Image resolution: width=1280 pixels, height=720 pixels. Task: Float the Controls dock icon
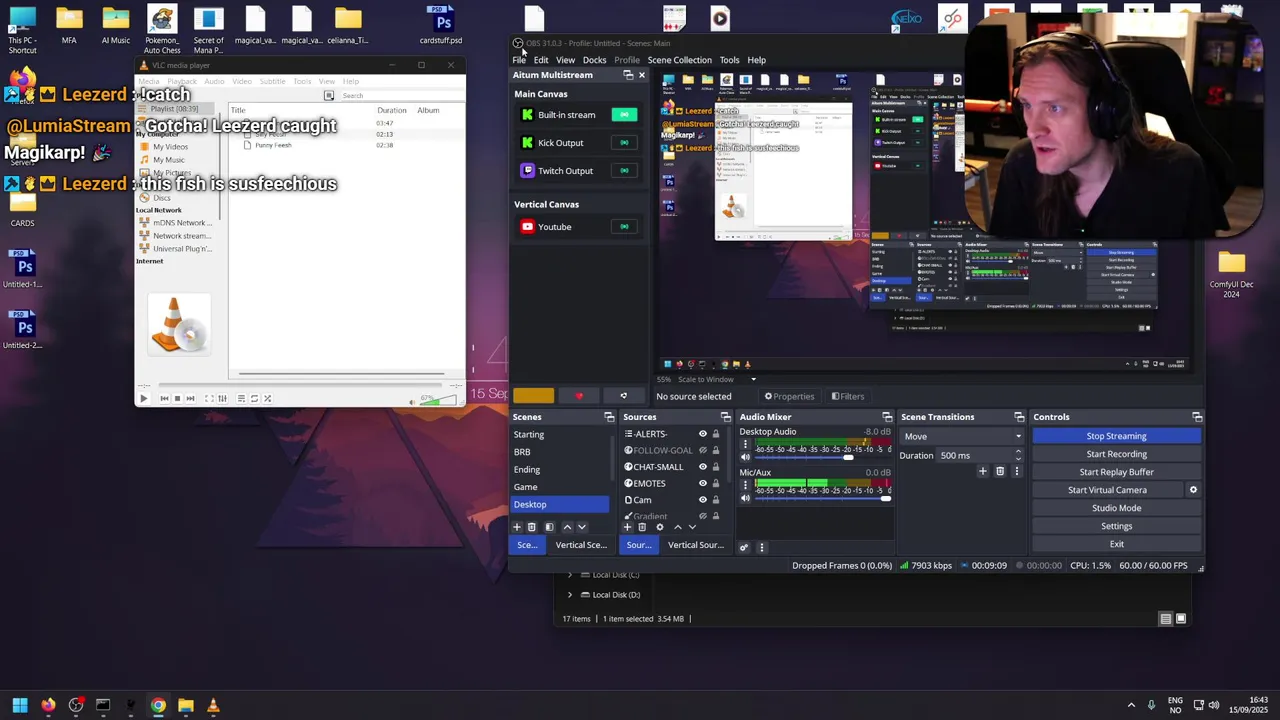coord(1197,417)
